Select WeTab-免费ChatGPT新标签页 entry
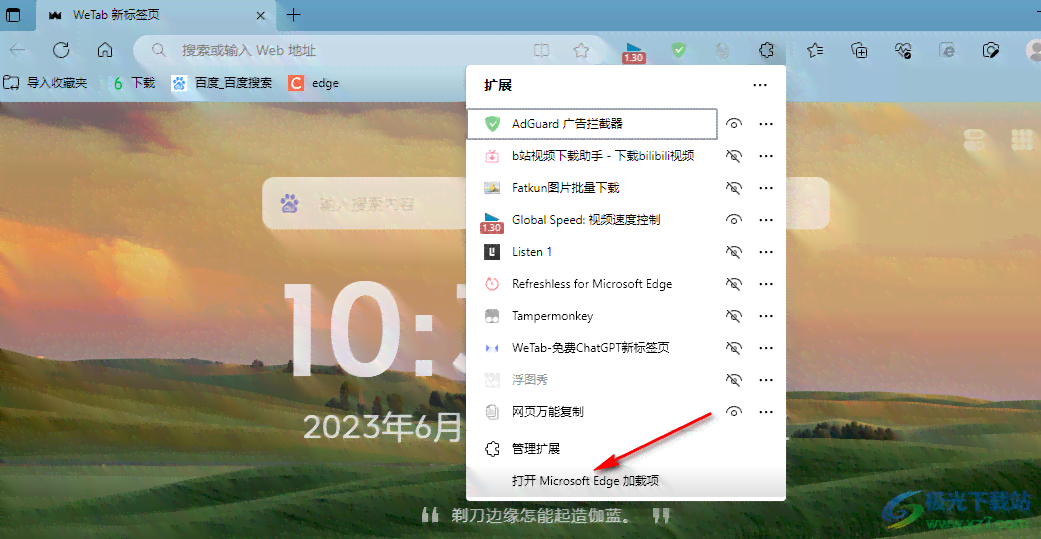This screenshot has width=1041, height=539. click(x=592, y=348)
